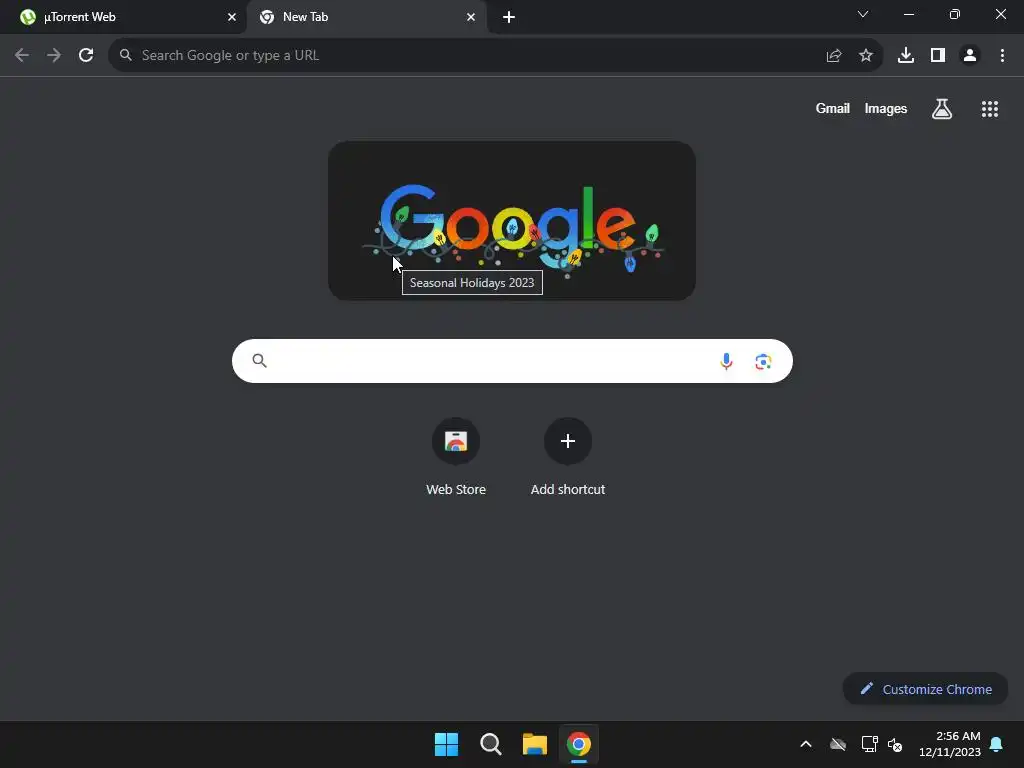The image size is (1024, 768).
Task: Select the New Tab tab
Action: (x=366, y=17)
